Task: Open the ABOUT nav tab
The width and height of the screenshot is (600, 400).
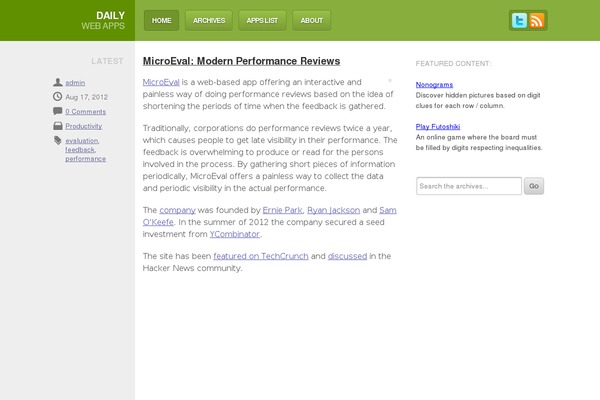Action: [311, 20]
